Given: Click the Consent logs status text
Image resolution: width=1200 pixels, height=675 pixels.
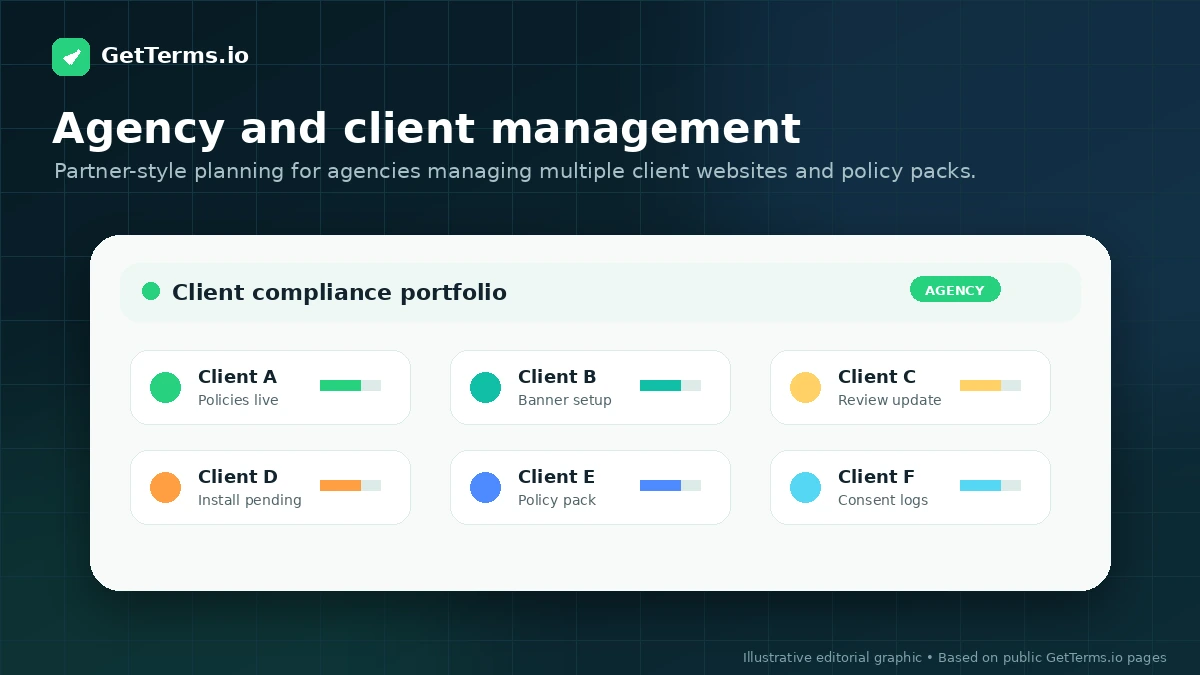Looking at the screenshot, I should click(x=883, y=500).
